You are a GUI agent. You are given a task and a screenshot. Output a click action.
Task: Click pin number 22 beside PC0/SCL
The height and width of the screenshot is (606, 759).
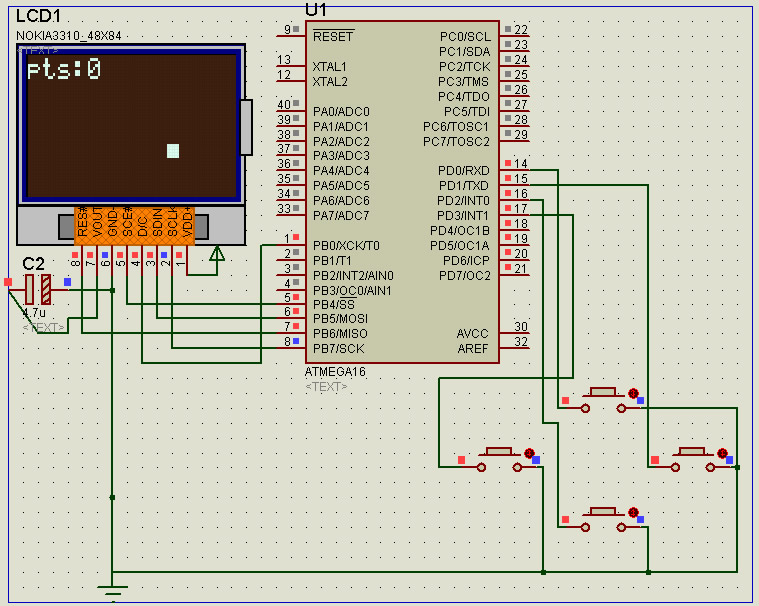click(x=521, y=30)
